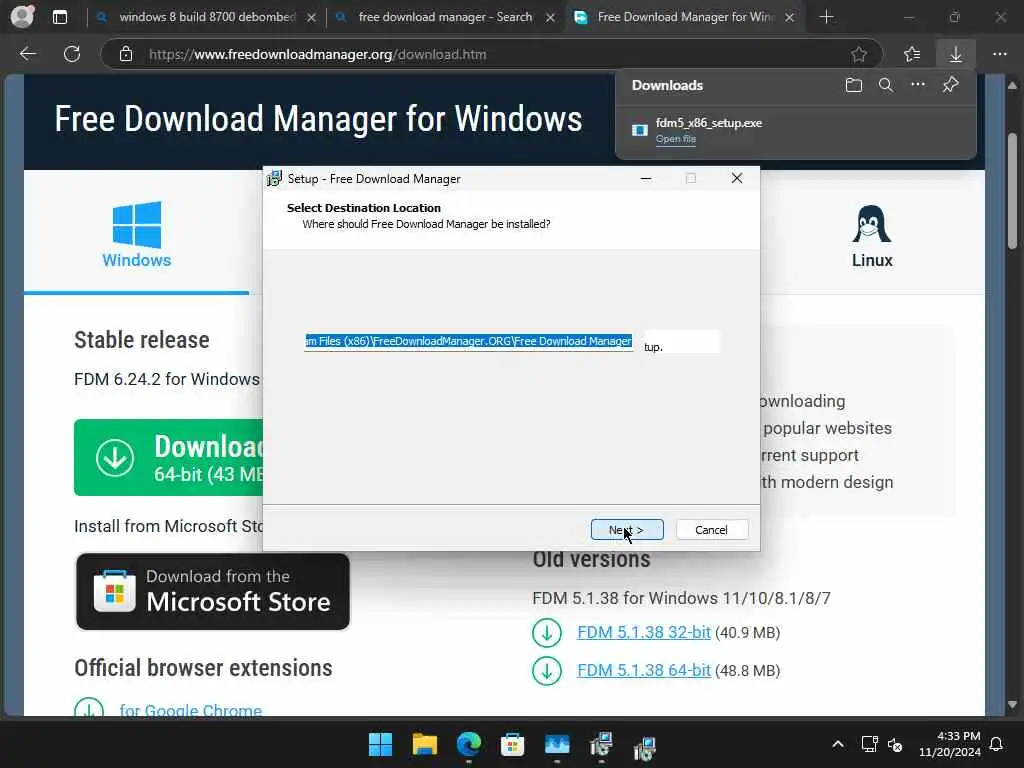Click the installation path input field
Viewport: 1024px width, 768px height.
point(469,341)
